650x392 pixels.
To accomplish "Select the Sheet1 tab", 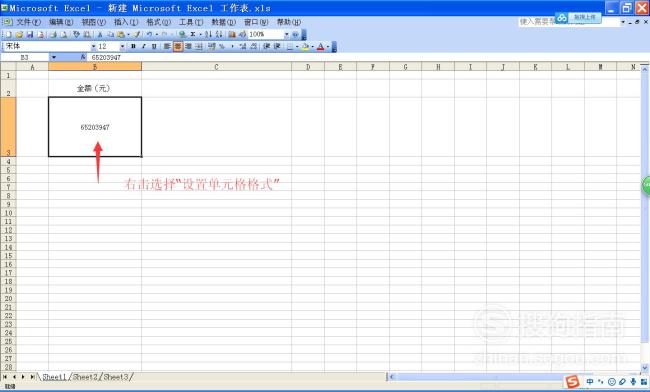I will tap(54, 377).
